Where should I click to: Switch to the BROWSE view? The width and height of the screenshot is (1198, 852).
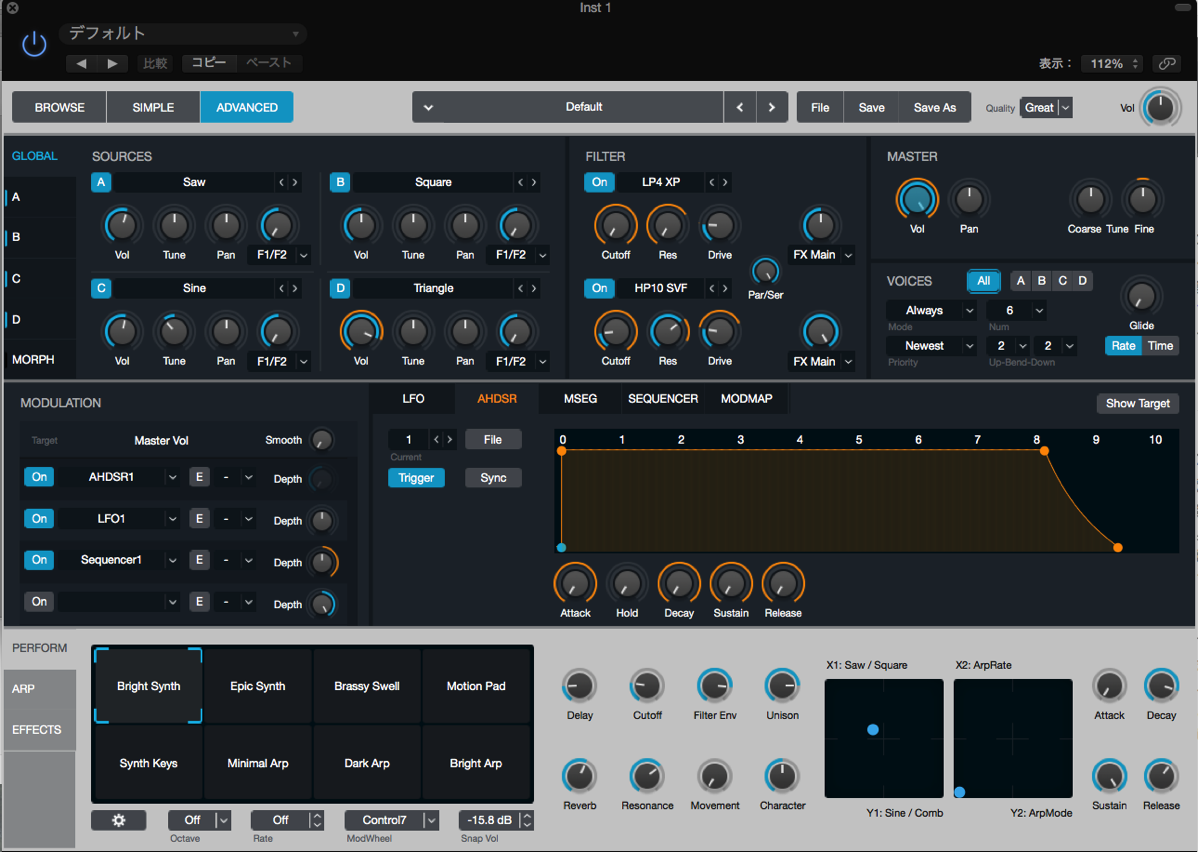click(x=60, y=107)
